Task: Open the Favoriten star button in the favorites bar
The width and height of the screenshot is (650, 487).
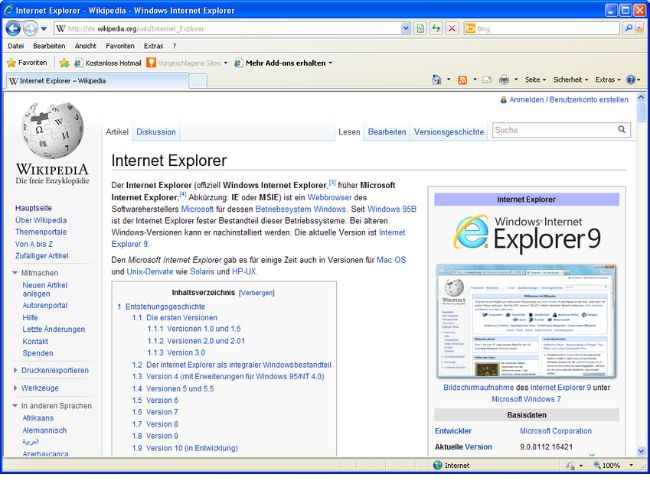Action: point(27,63)
